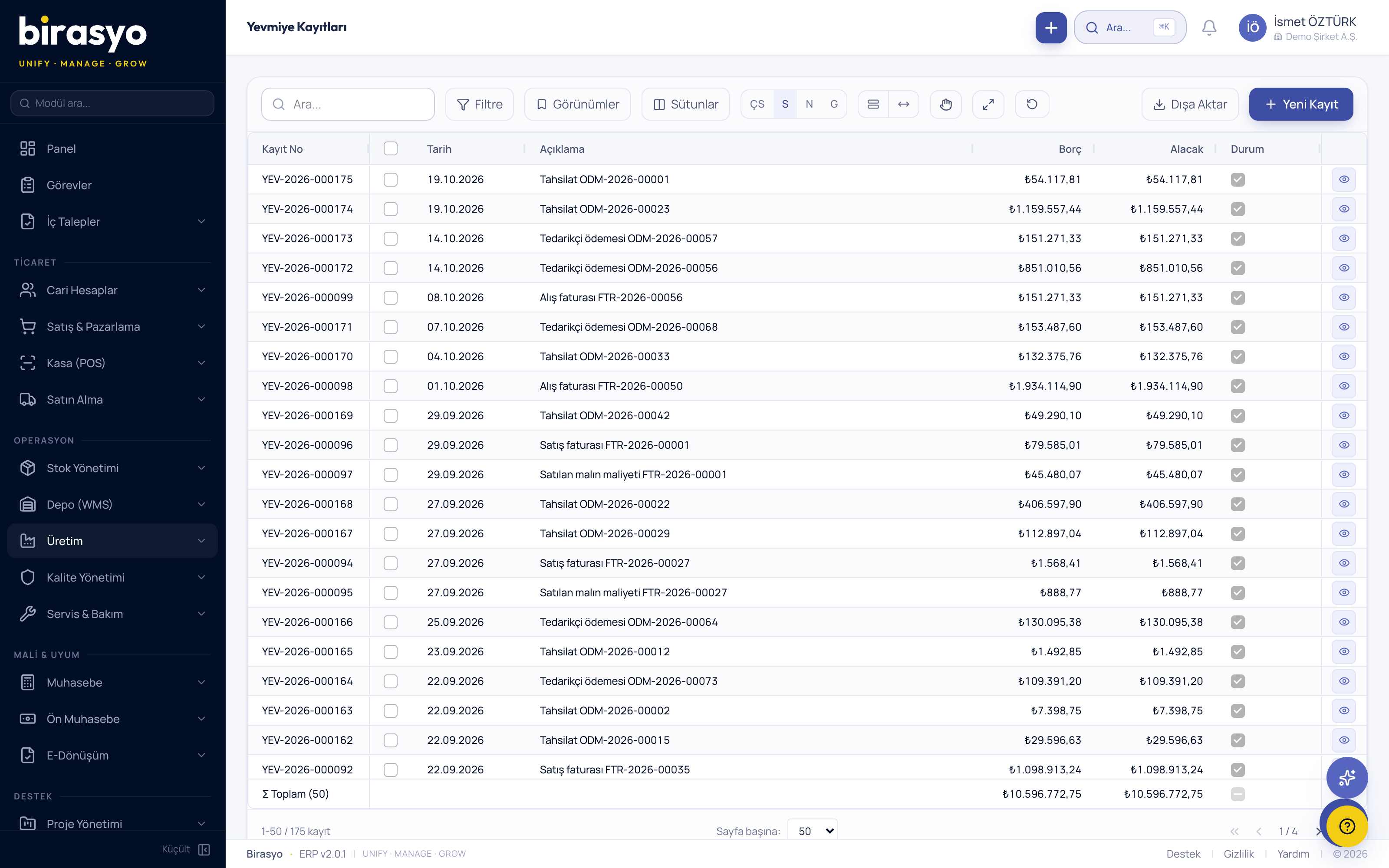View record YEV-2026-000175 via eye icon
This screenshot has height=868, width=1389.
[x=1344, y=179]
